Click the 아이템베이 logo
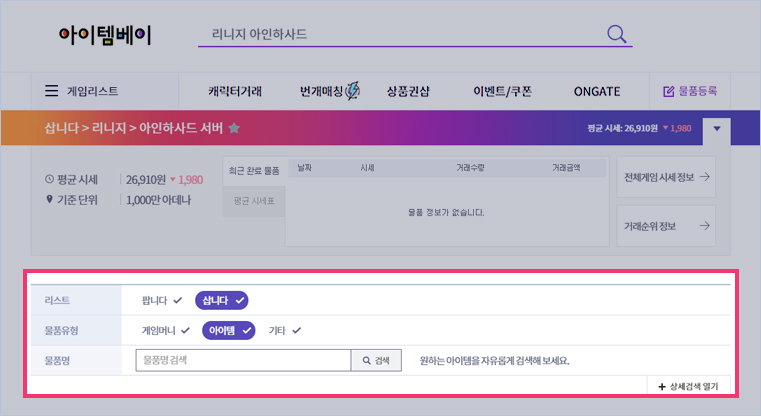The width and height of the screenshot is (761, 416). tap(105, 35)
